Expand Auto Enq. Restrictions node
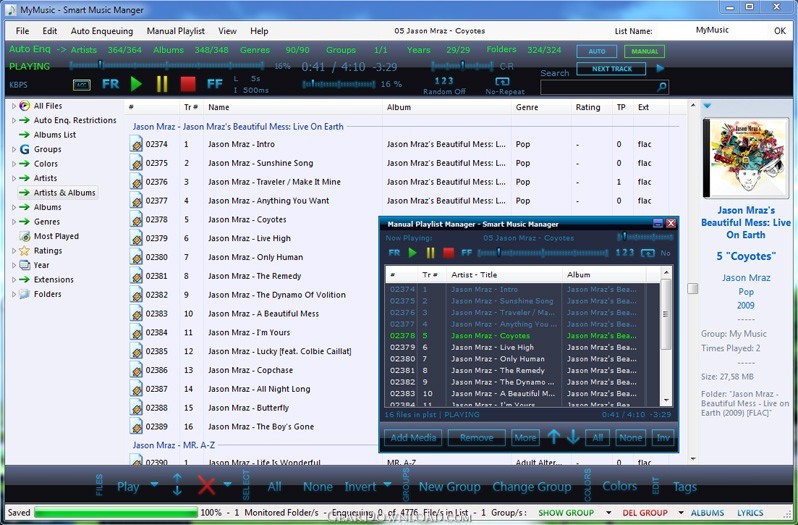Image resolution: width=798 pixels, height=525 pixels. click(x=14, y=121)
